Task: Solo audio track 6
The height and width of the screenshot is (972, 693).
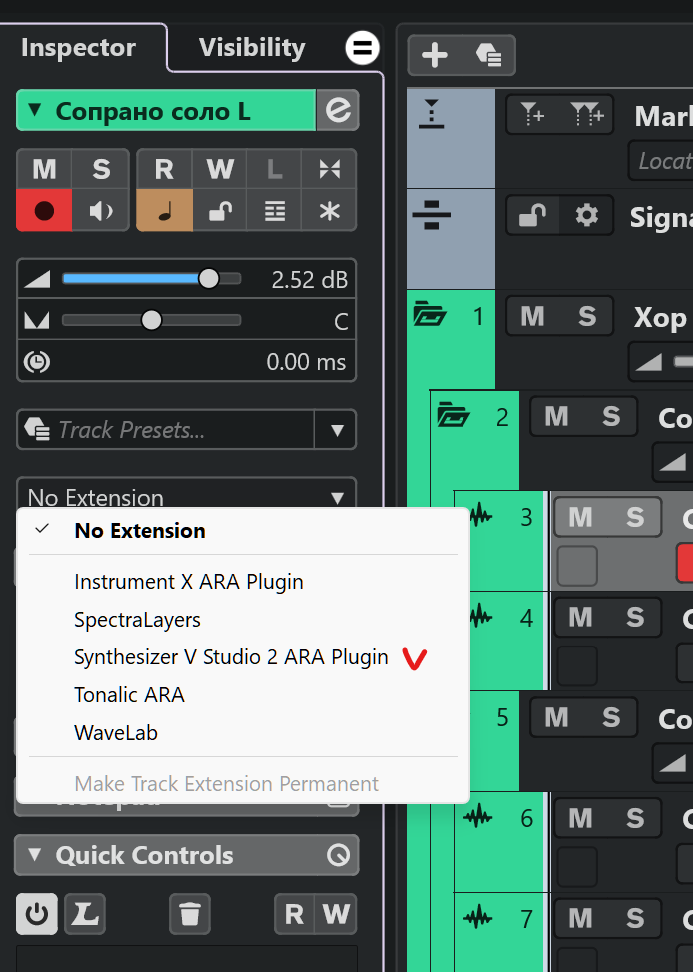Action: click(635, 818)
